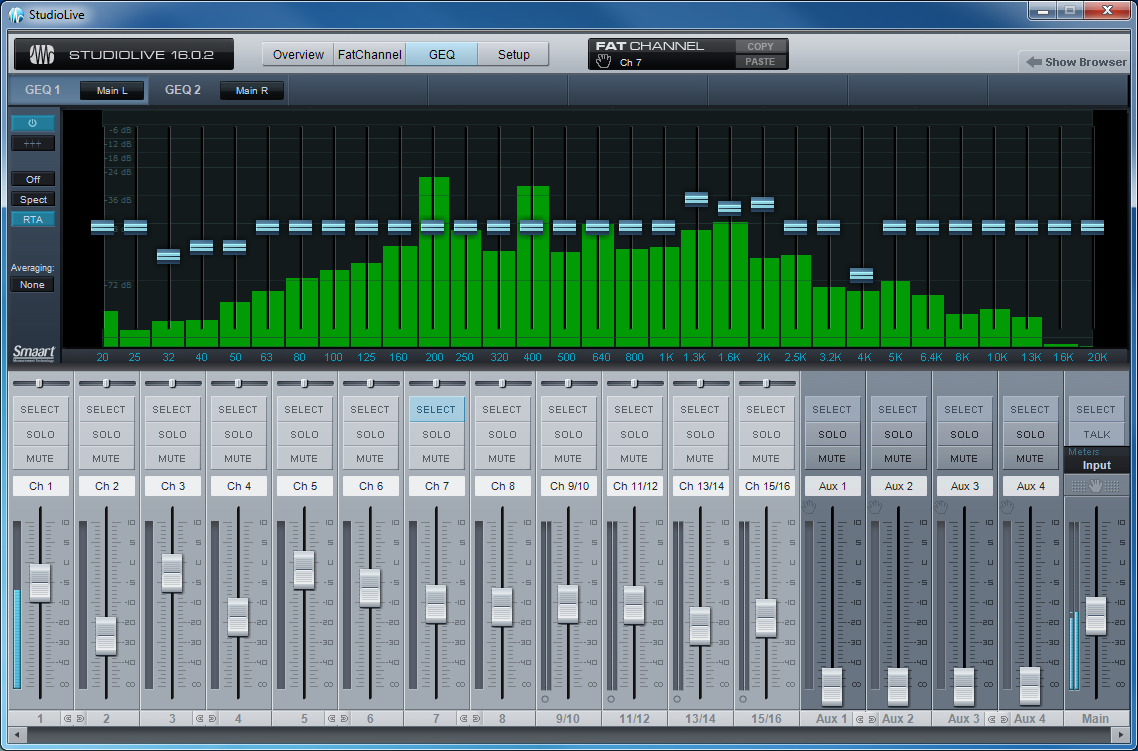Click the link icon between Aux 1 and Aux 2
This screenshot has height=751, width=1138.
[866, 718]
